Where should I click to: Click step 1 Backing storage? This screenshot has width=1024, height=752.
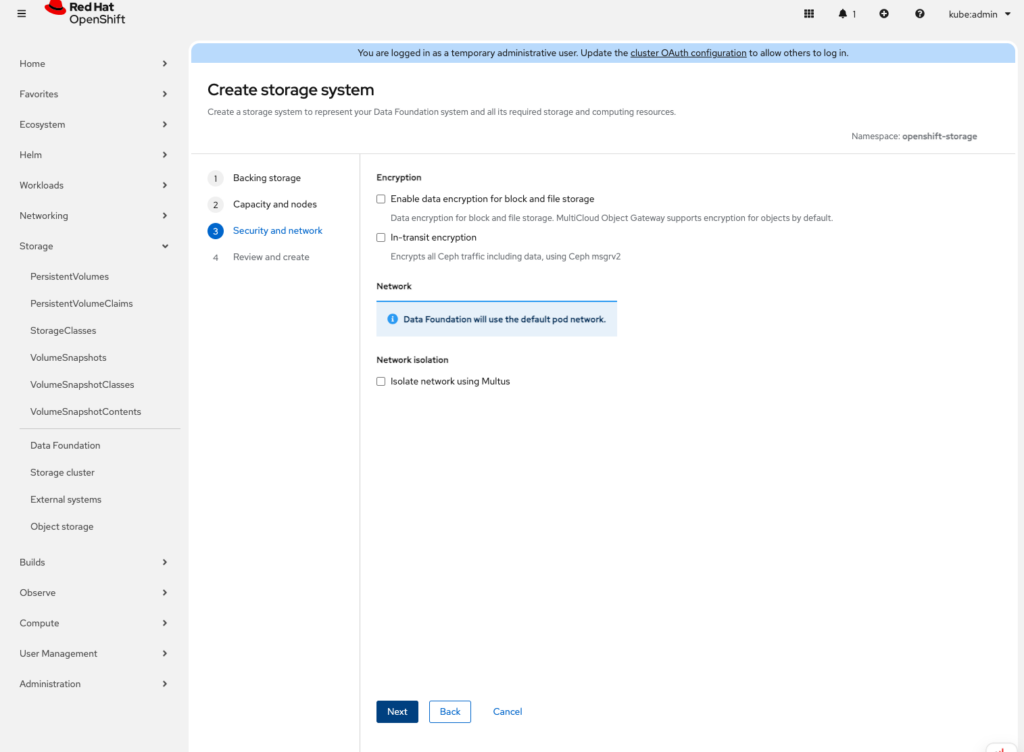pyautogui.click(x=266, y=178)
